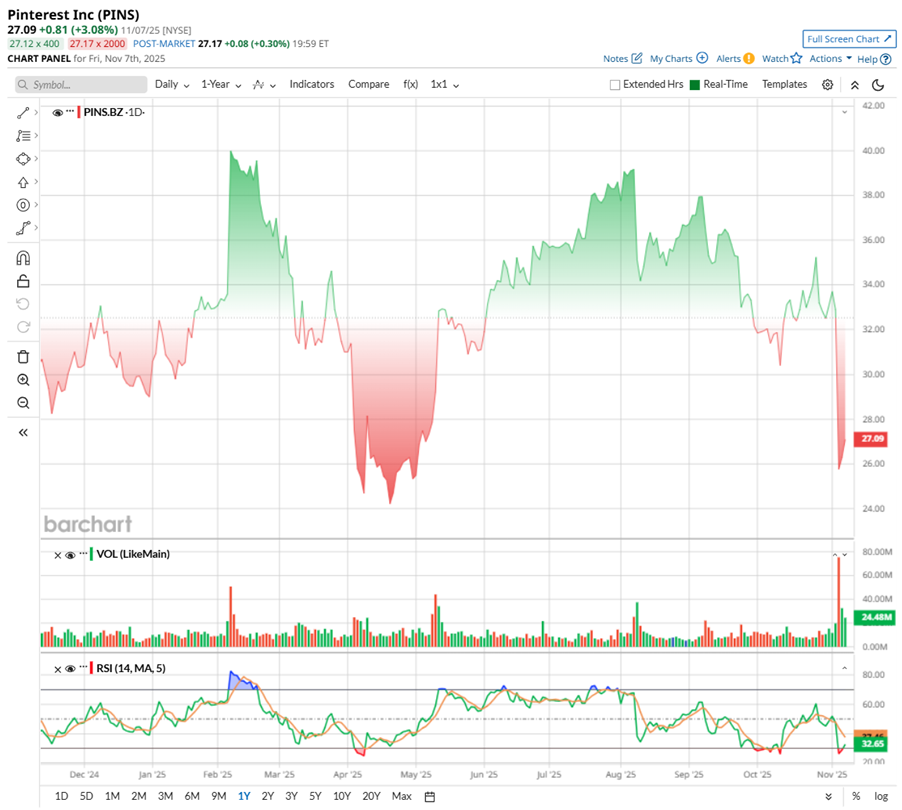Delete drawings with trash icon
902x810 pixels.
pyautogui.click(x=23, y=357)
